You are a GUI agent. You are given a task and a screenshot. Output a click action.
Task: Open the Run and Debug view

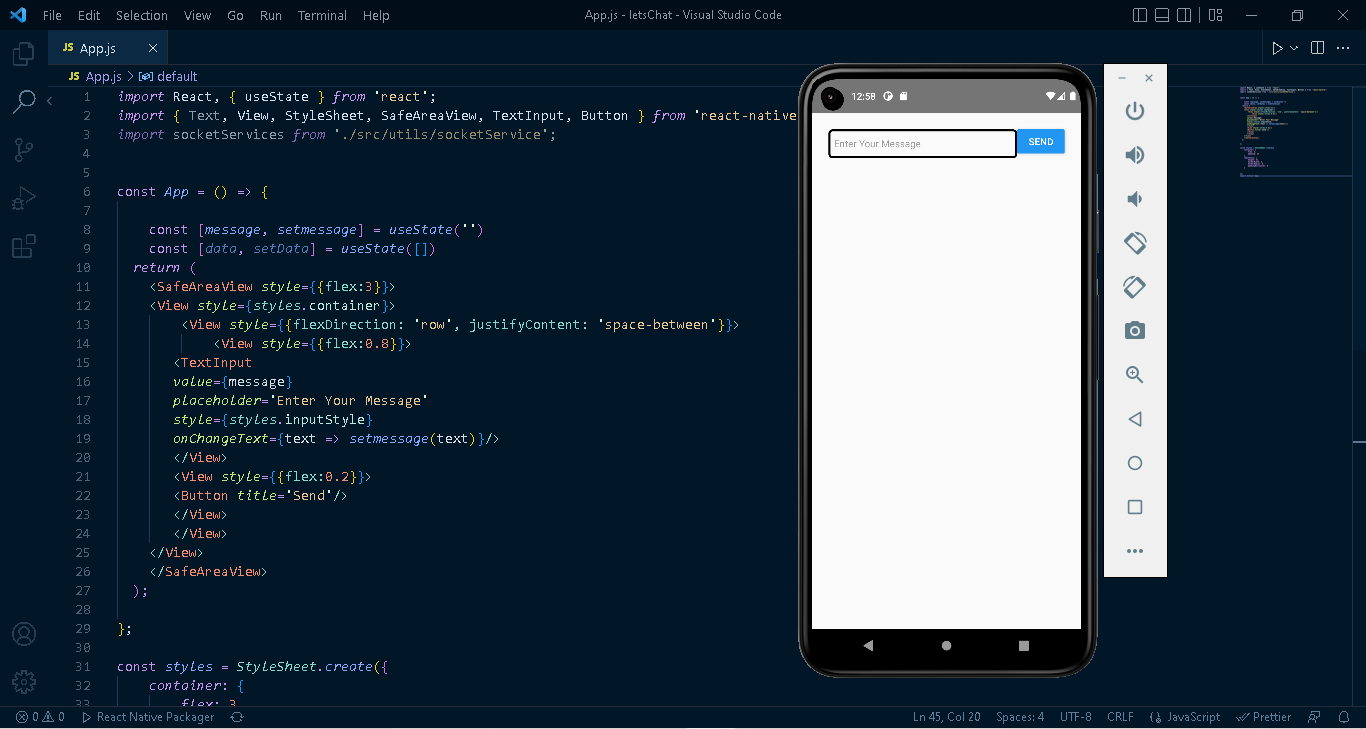(24, 198)
